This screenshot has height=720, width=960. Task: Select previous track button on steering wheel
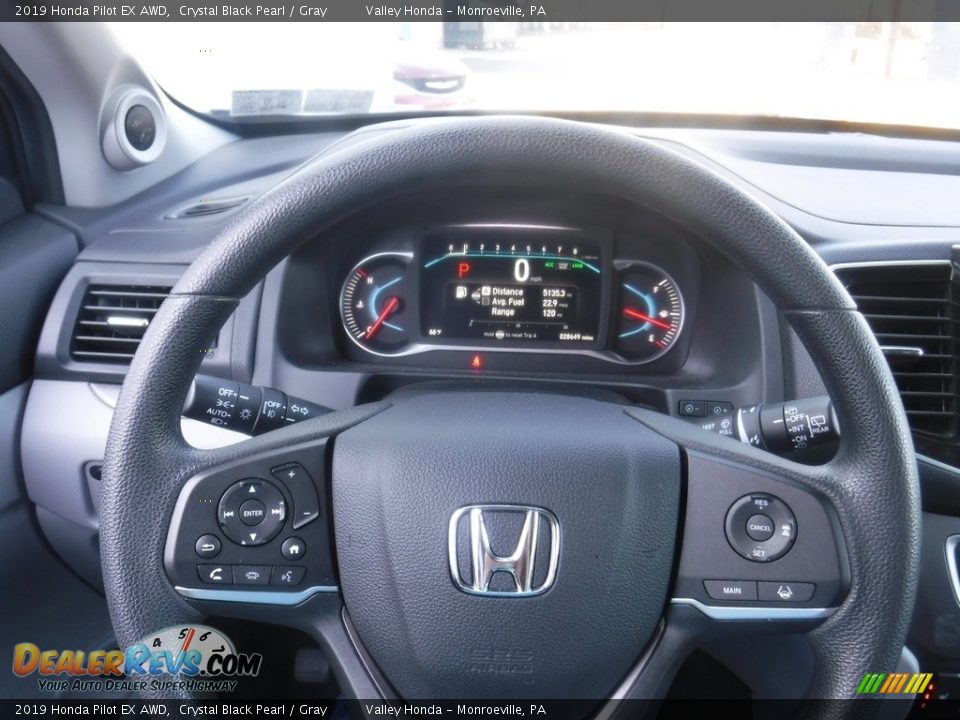pos(228,514)
